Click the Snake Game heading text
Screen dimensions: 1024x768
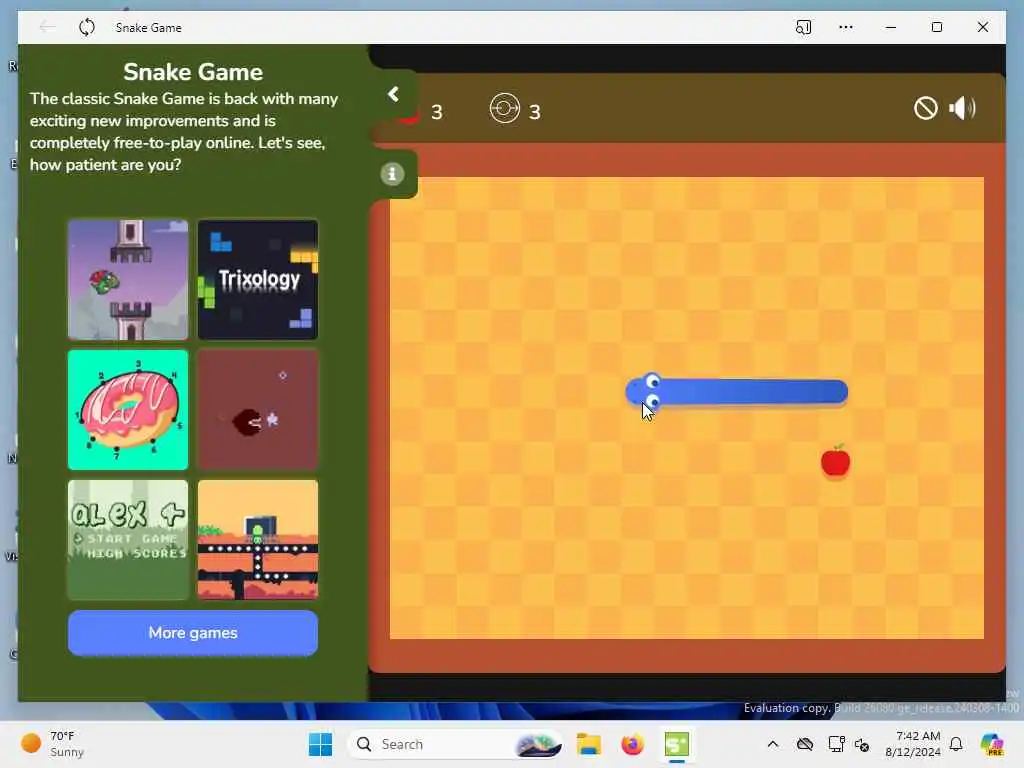pyautogui.click(x=193, y=72)
